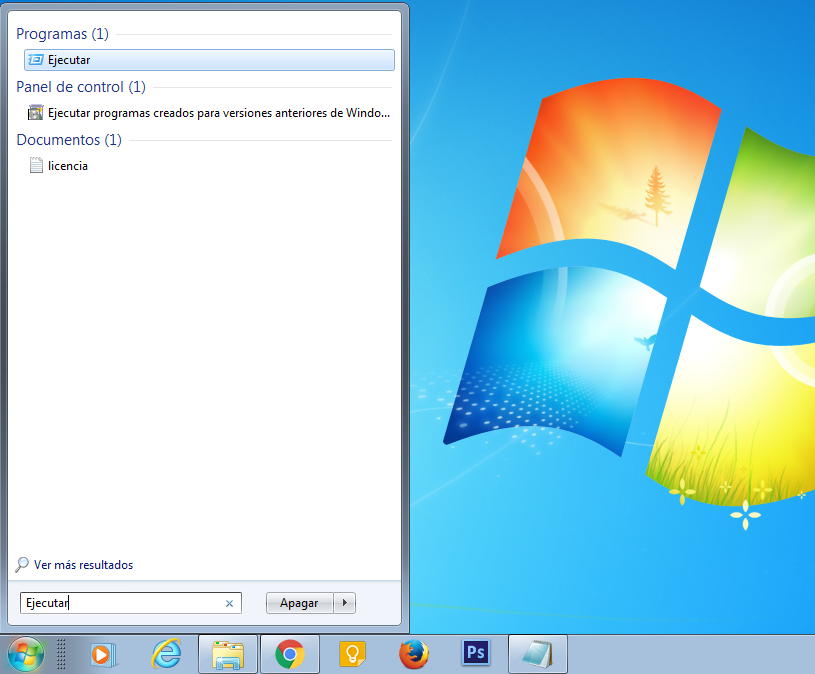Switch to the Notepad taskbar window
Screen dimensions: 815x674
click(x=537, y=654)
